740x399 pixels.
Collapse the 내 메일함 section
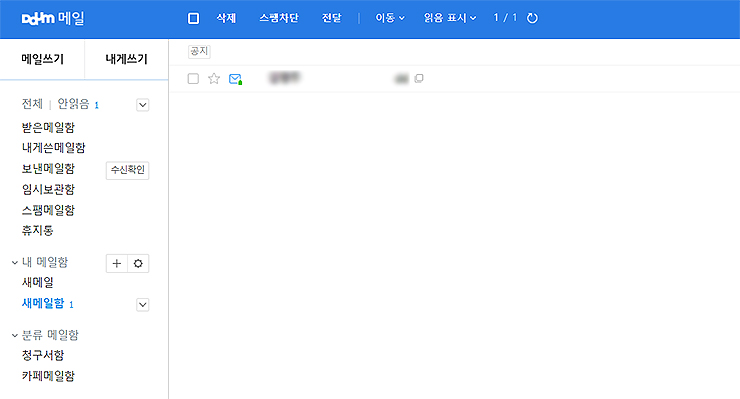tap(15, 263)
